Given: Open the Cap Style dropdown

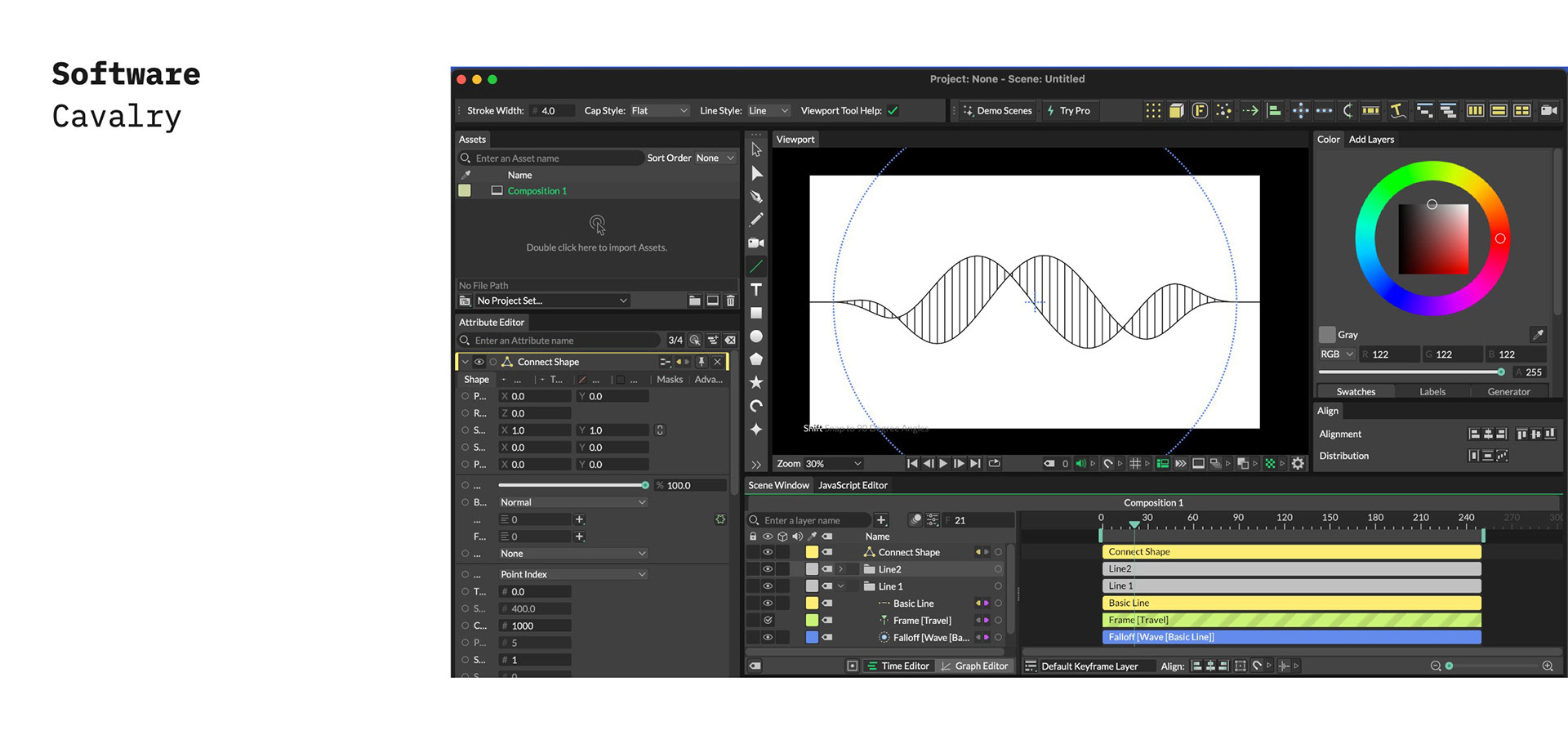Looking at the screenshot, I should click(x=660, y=111).
